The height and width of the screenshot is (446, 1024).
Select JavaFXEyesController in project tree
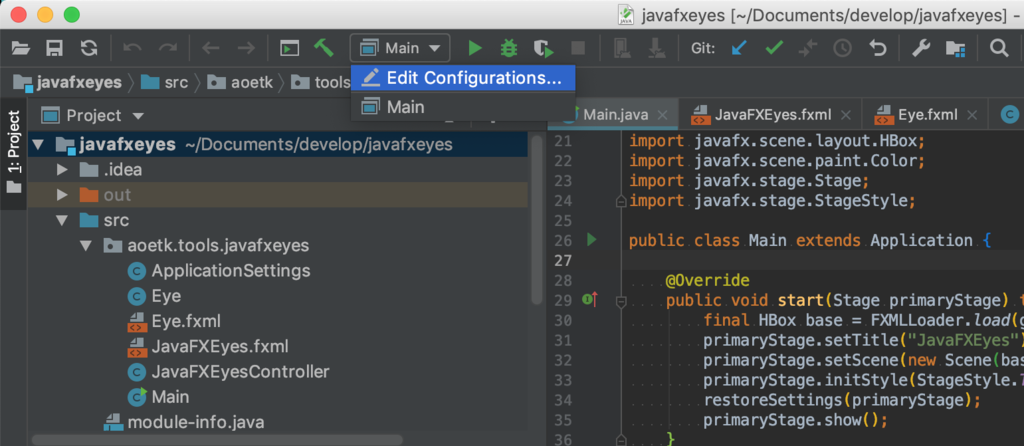click(240, 372)
